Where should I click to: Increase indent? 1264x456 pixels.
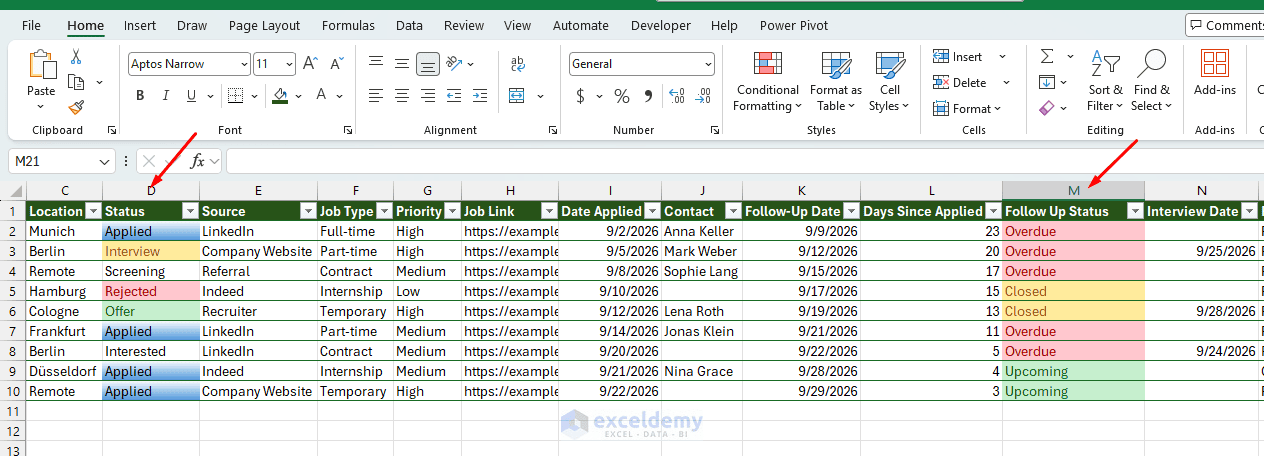480,96
